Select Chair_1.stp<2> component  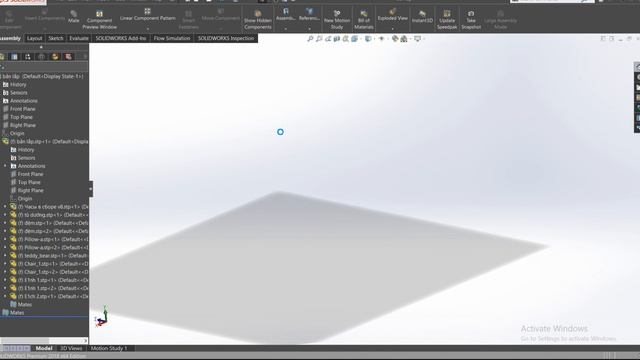point(49,272)
